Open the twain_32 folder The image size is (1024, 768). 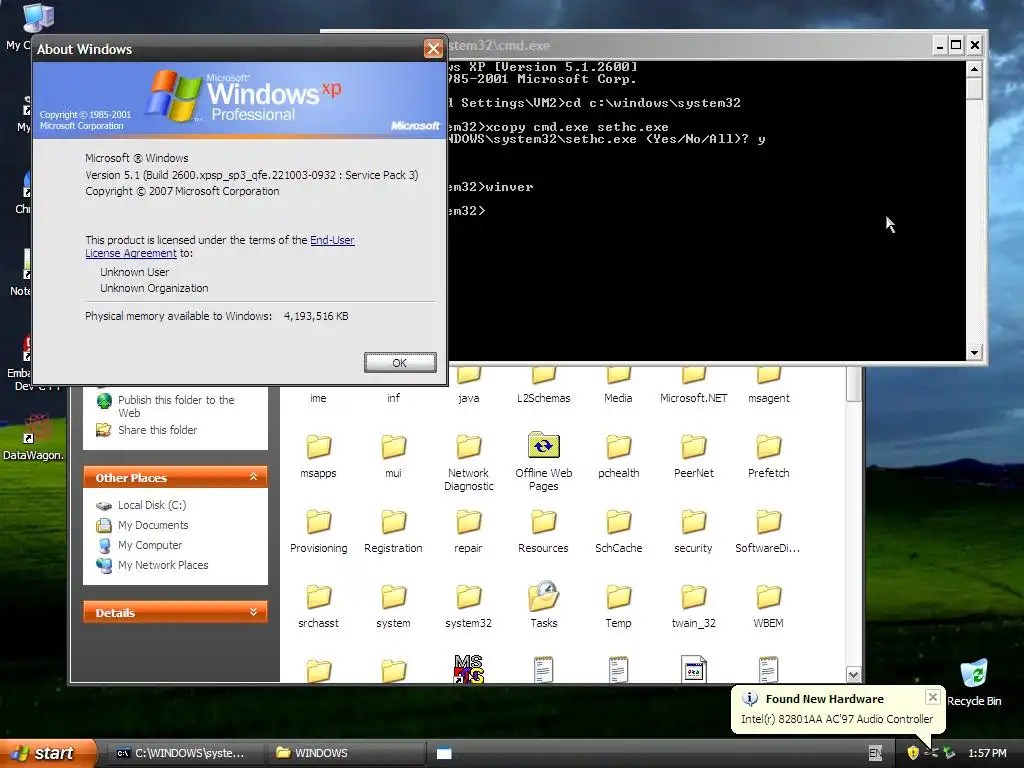click(694, 607)
